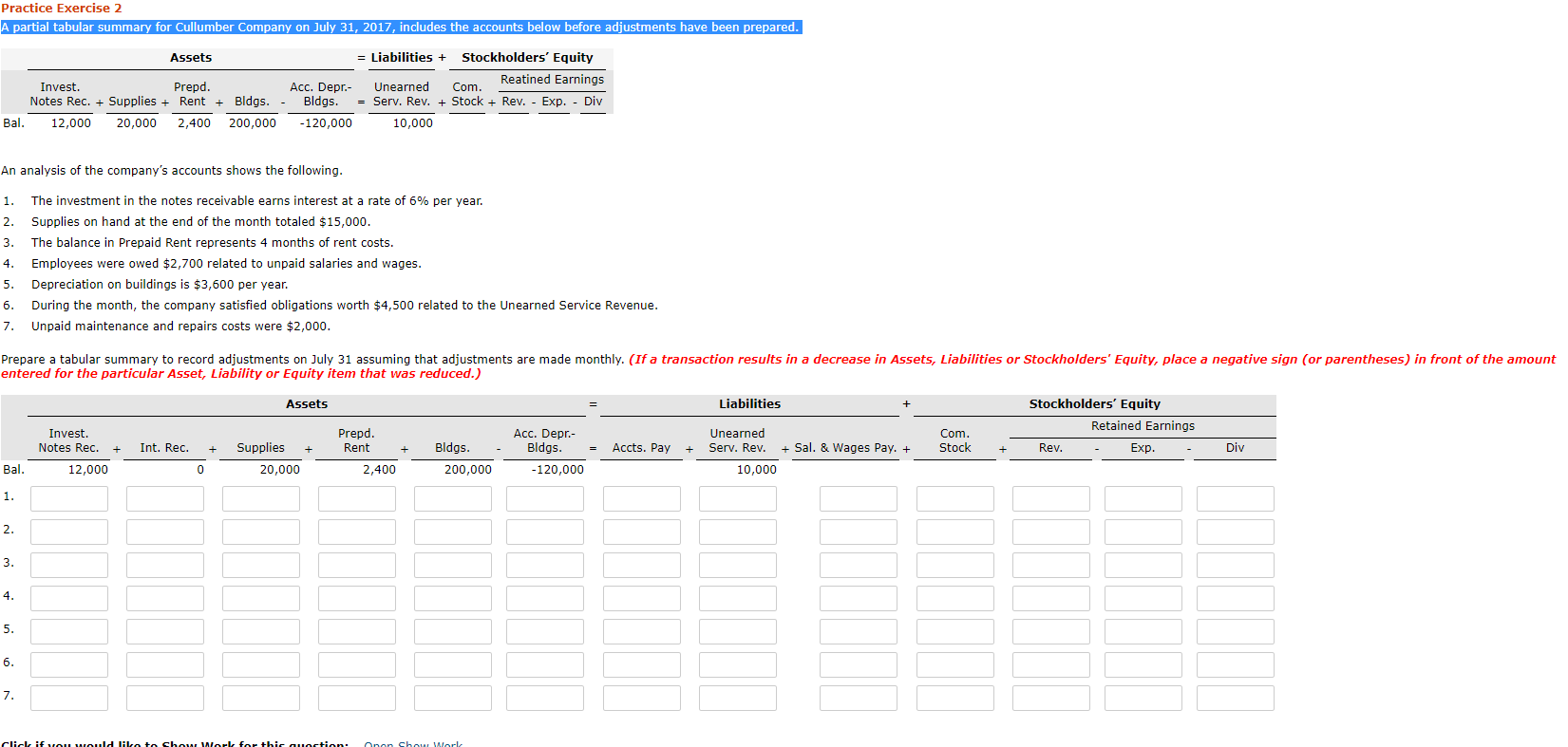Select row 3 Exp. input box
This screenshot has height=747, width=1568.
tap(1143, 566)
